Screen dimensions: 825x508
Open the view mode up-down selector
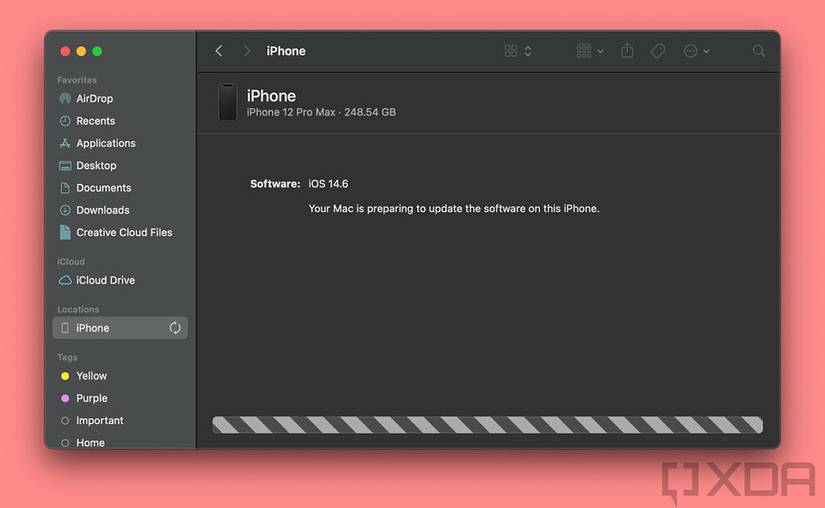point(528,51)
